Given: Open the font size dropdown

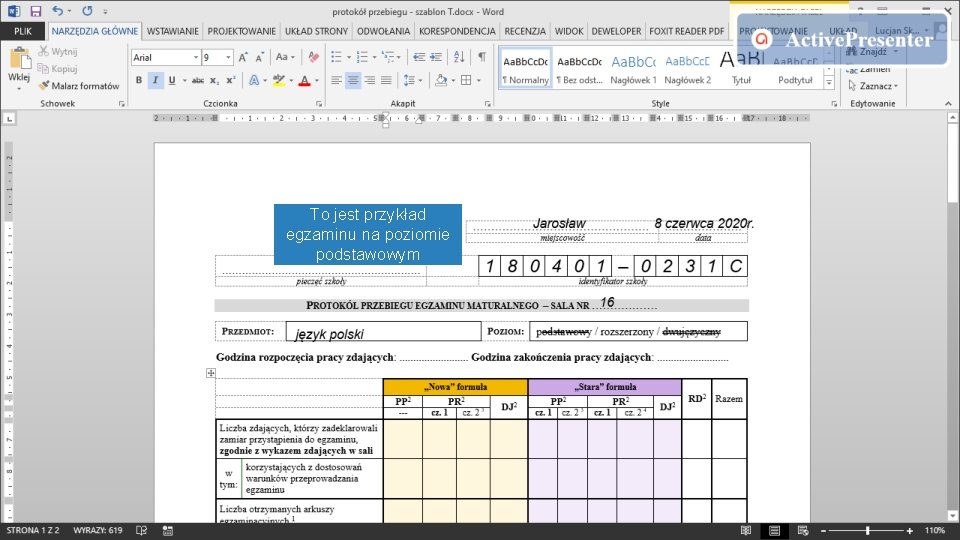Looking at the screenshot, I should click(x=228, y=58).
